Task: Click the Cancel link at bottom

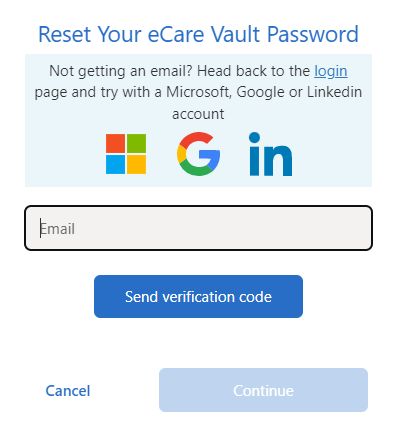Action: 68,391
